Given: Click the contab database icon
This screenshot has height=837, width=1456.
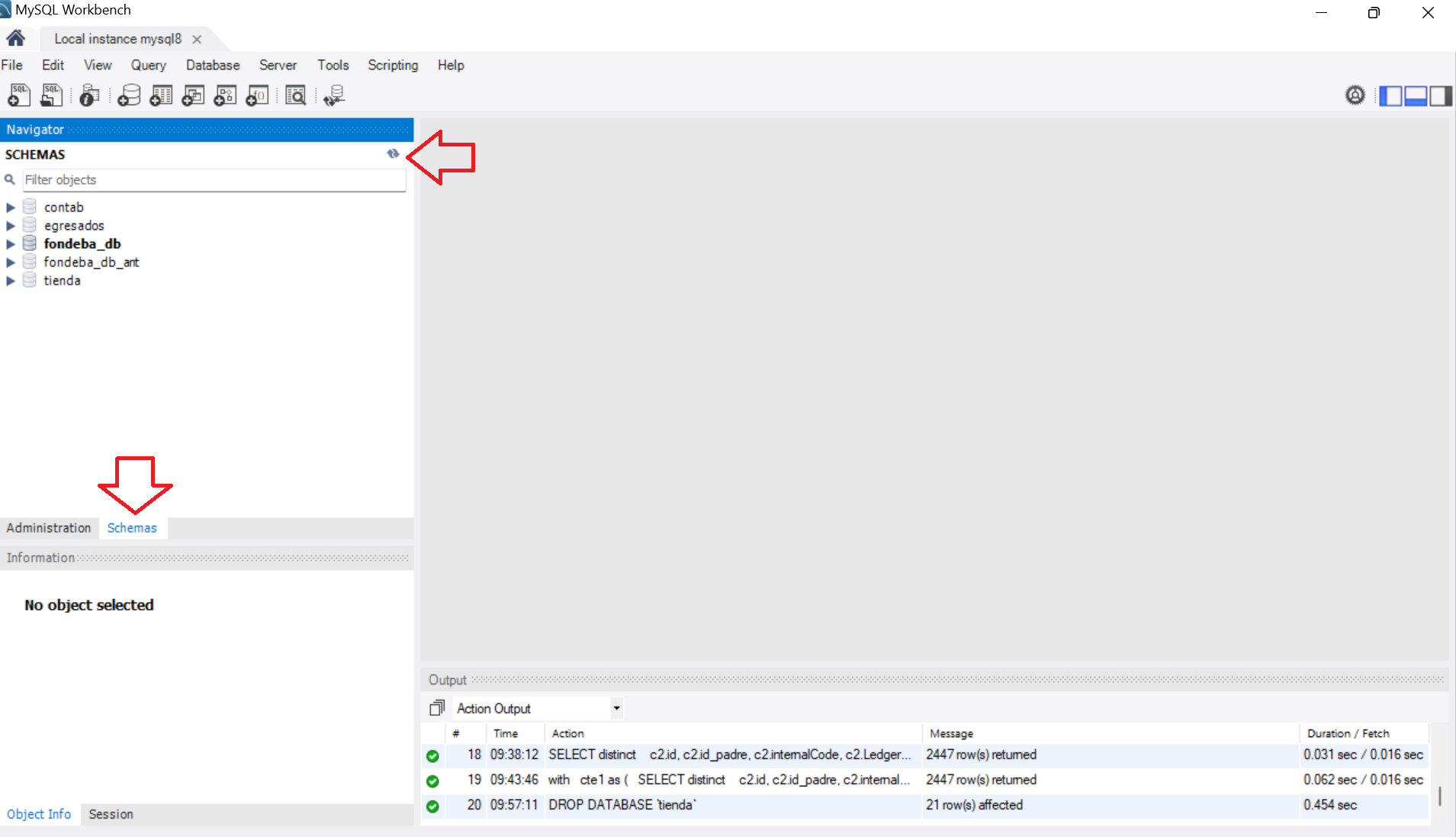Looking at the screenshot, I should pyautogui.click(x=30, y=207).
